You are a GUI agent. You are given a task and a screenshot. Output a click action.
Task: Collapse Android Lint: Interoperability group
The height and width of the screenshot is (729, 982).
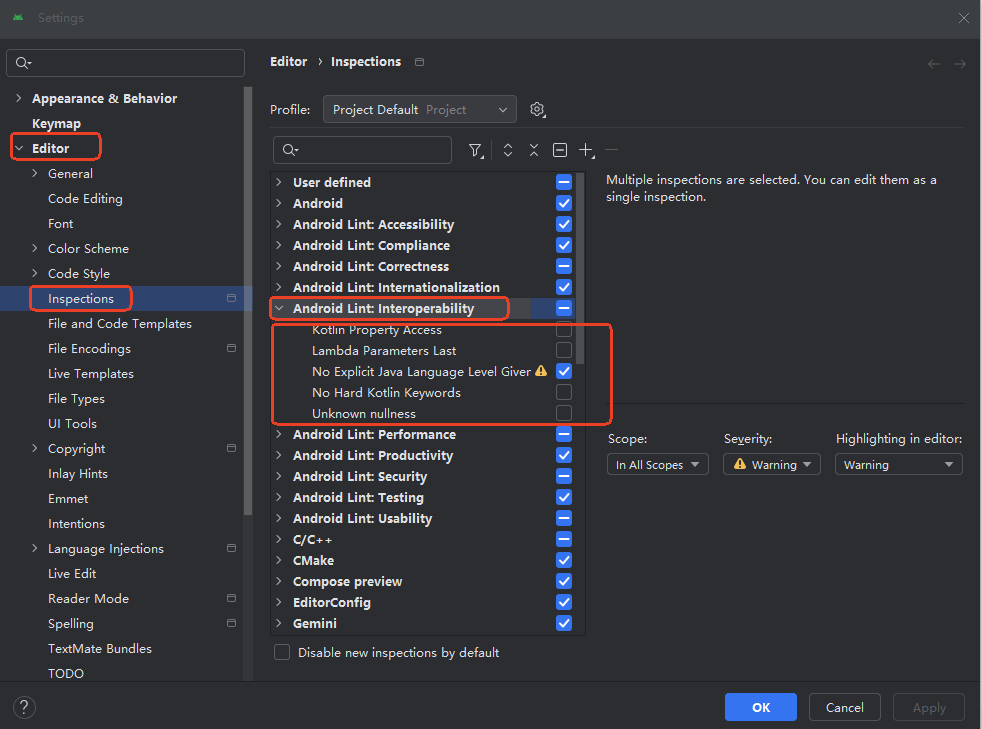click(x=279, y=308)
